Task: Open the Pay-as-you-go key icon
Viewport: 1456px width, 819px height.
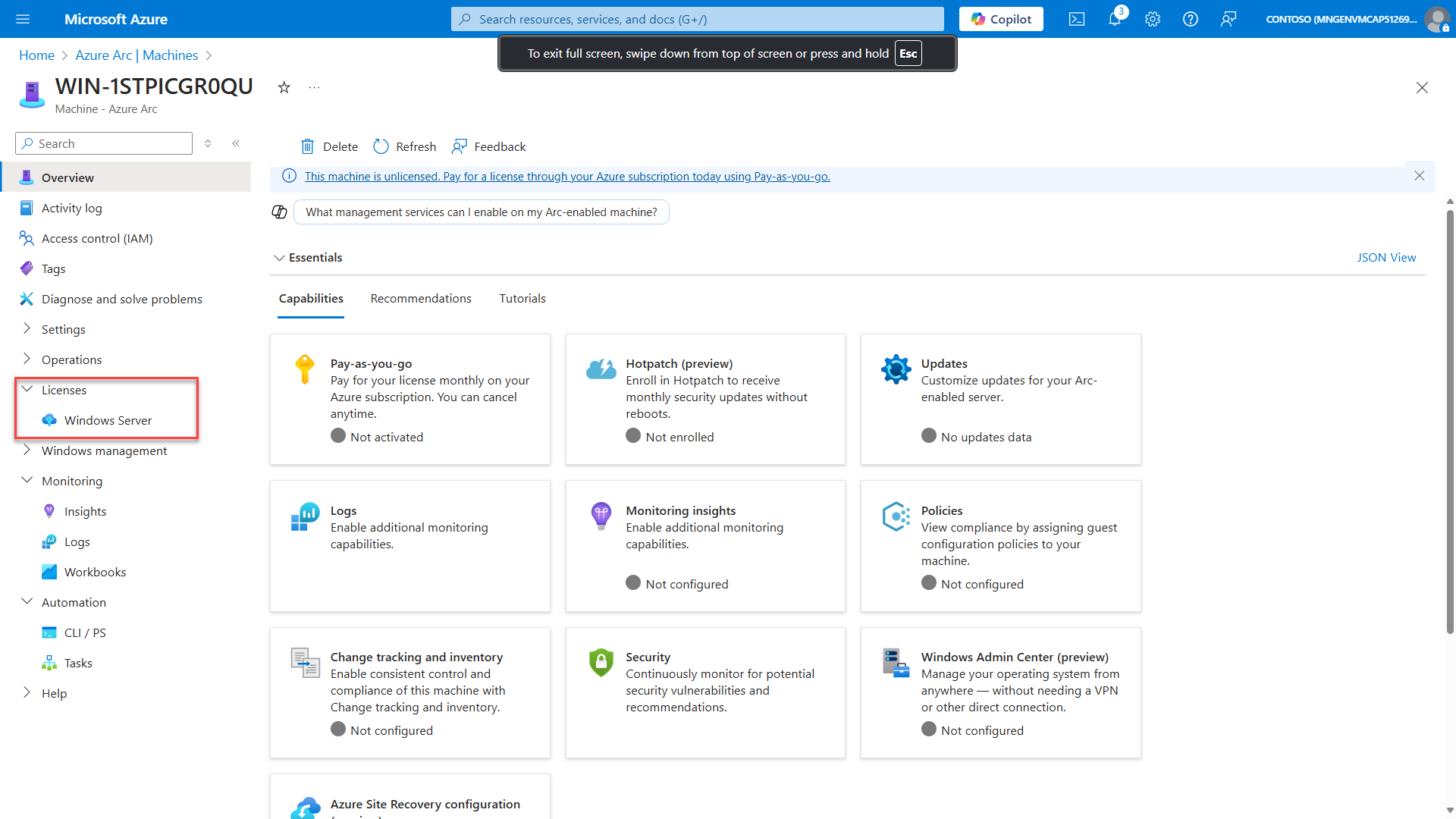Action: pyautogui.click(x=305, y=370)
